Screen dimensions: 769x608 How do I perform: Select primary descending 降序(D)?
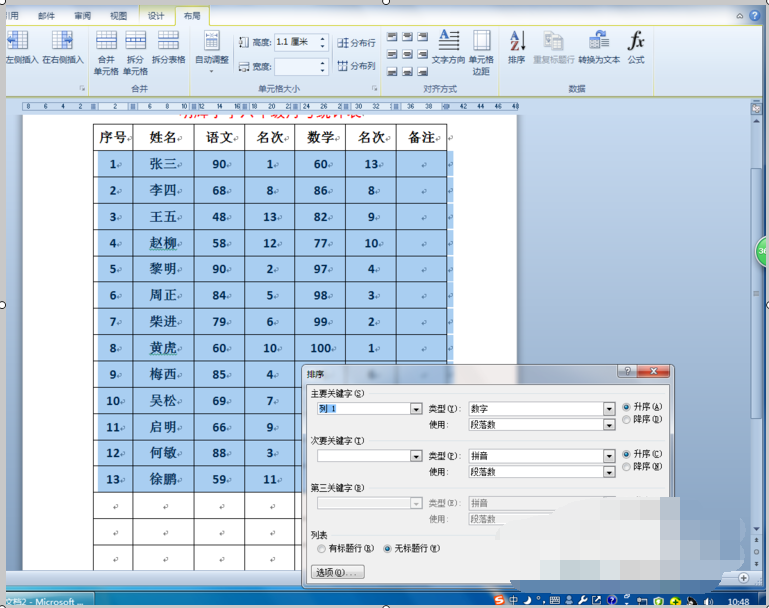(626, 419)
